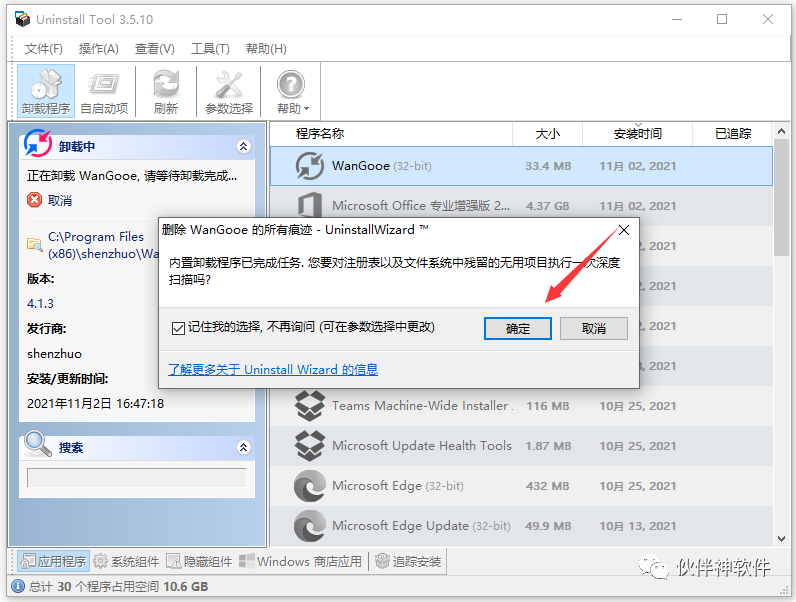Sort by 安装时间 column header
Screen dimensions: 796x602
point(638,133)
